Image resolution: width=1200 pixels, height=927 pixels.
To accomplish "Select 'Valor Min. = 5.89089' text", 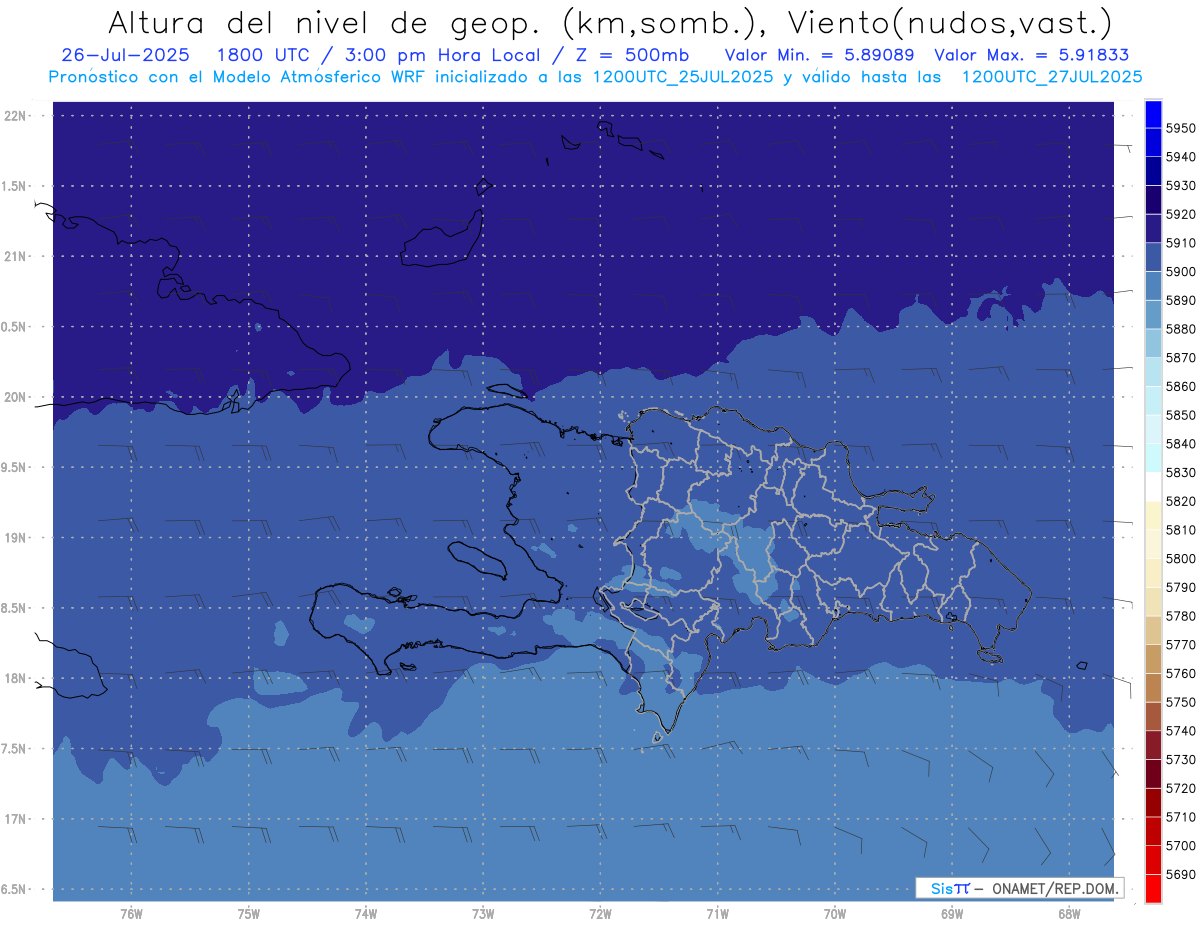I will point(819,55).
